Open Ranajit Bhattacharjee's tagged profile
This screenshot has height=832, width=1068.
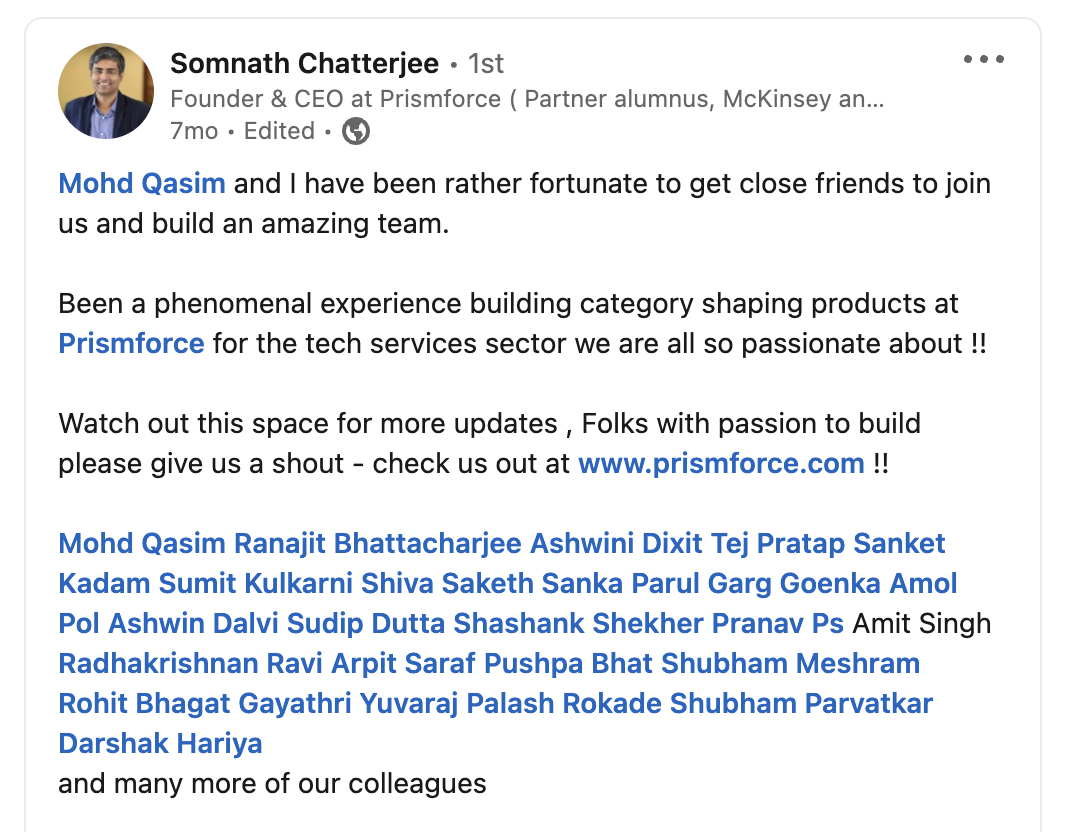tap(378, 544)
